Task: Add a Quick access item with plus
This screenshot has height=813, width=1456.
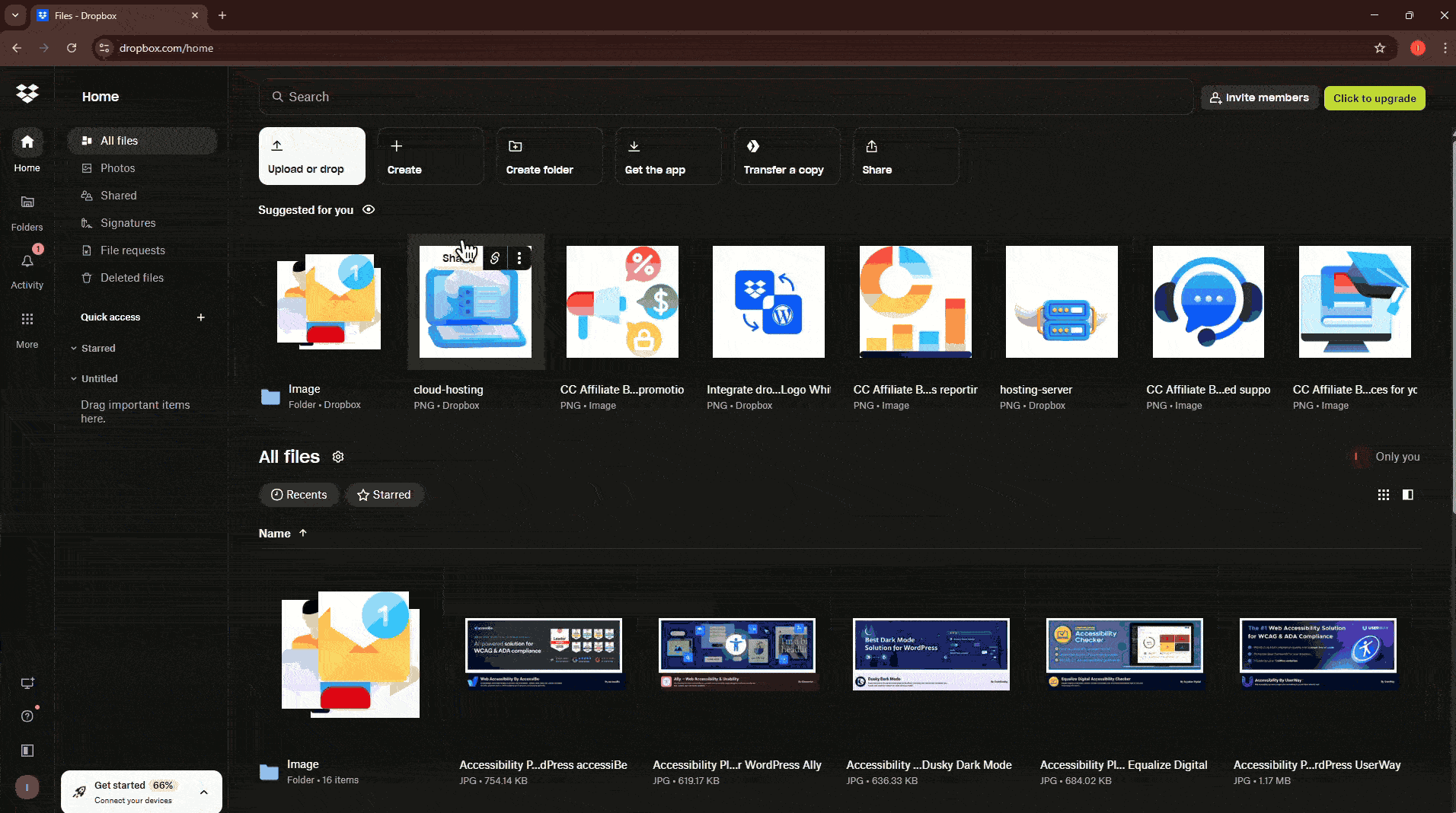Action: pyautogui.click(x=201, y=317)
